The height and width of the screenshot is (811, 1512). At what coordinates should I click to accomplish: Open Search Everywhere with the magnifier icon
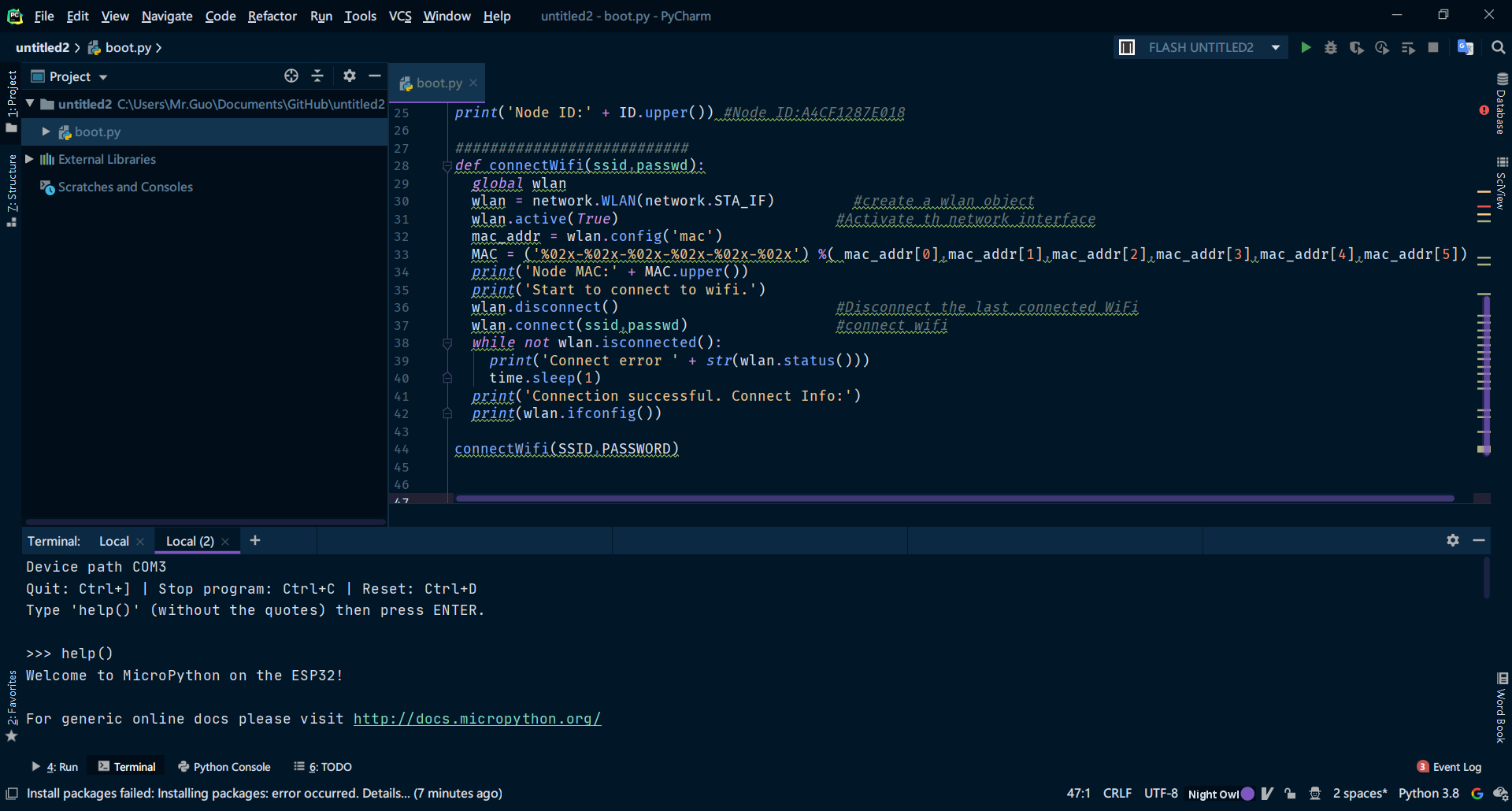coord(1497,47)
